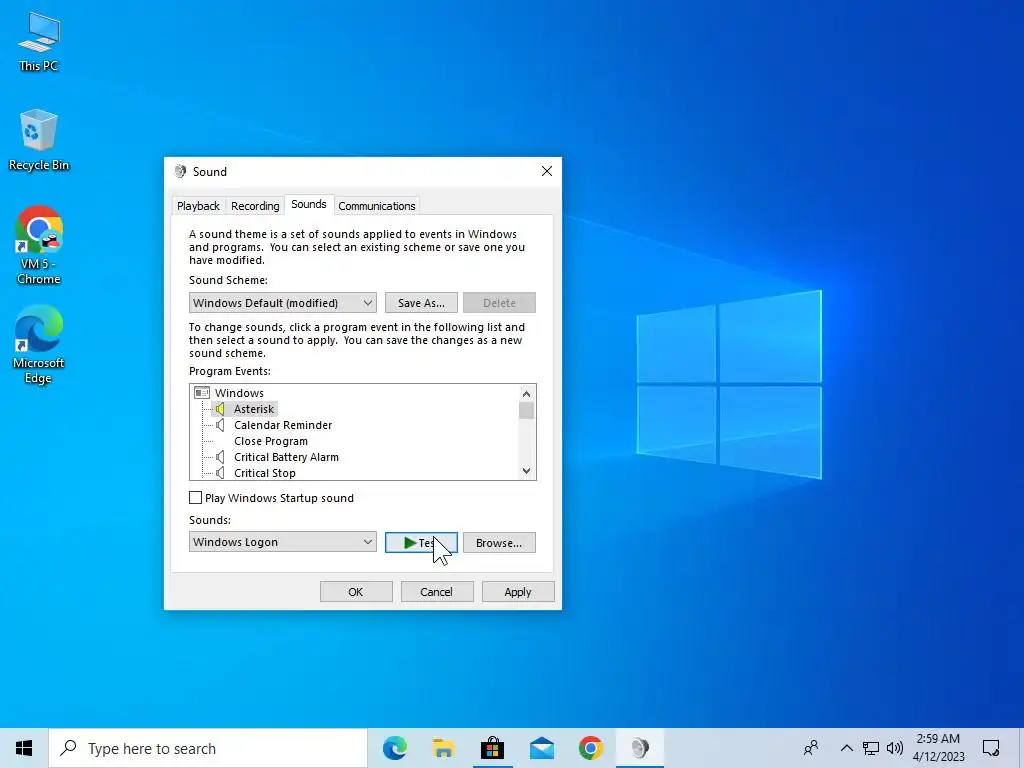
Task: Open Microsoft Store from the taskbar
Action: tap(492, 748)
